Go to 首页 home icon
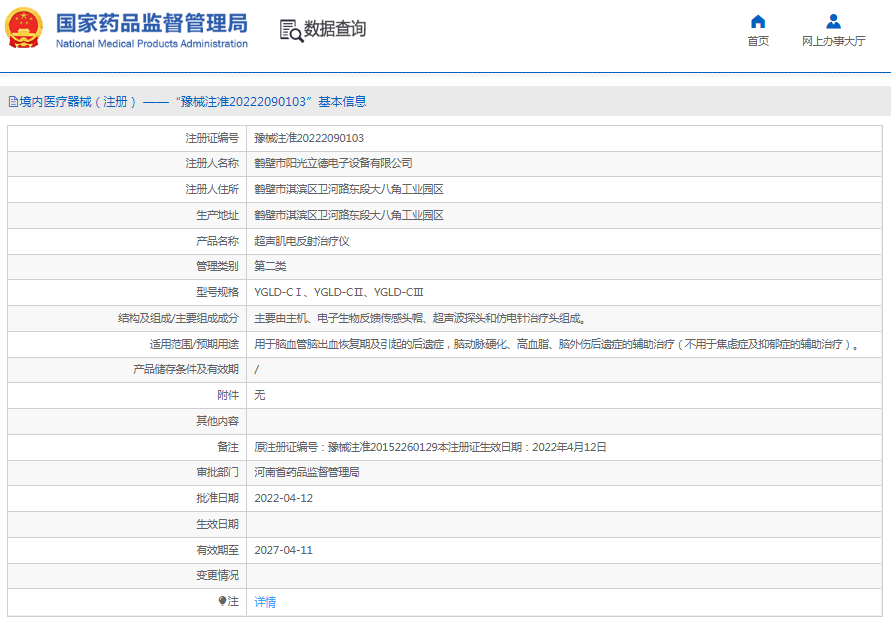 pyautogui.click(x=758, y=22)
